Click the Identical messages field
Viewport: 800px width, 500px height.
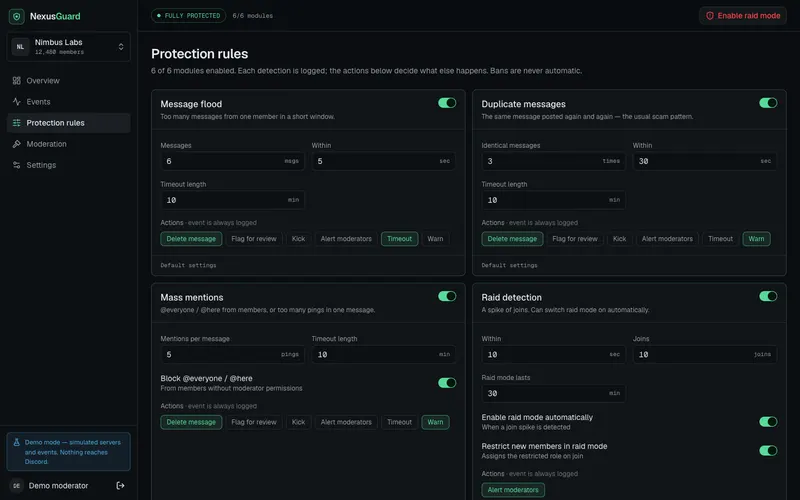coord(554,161)
